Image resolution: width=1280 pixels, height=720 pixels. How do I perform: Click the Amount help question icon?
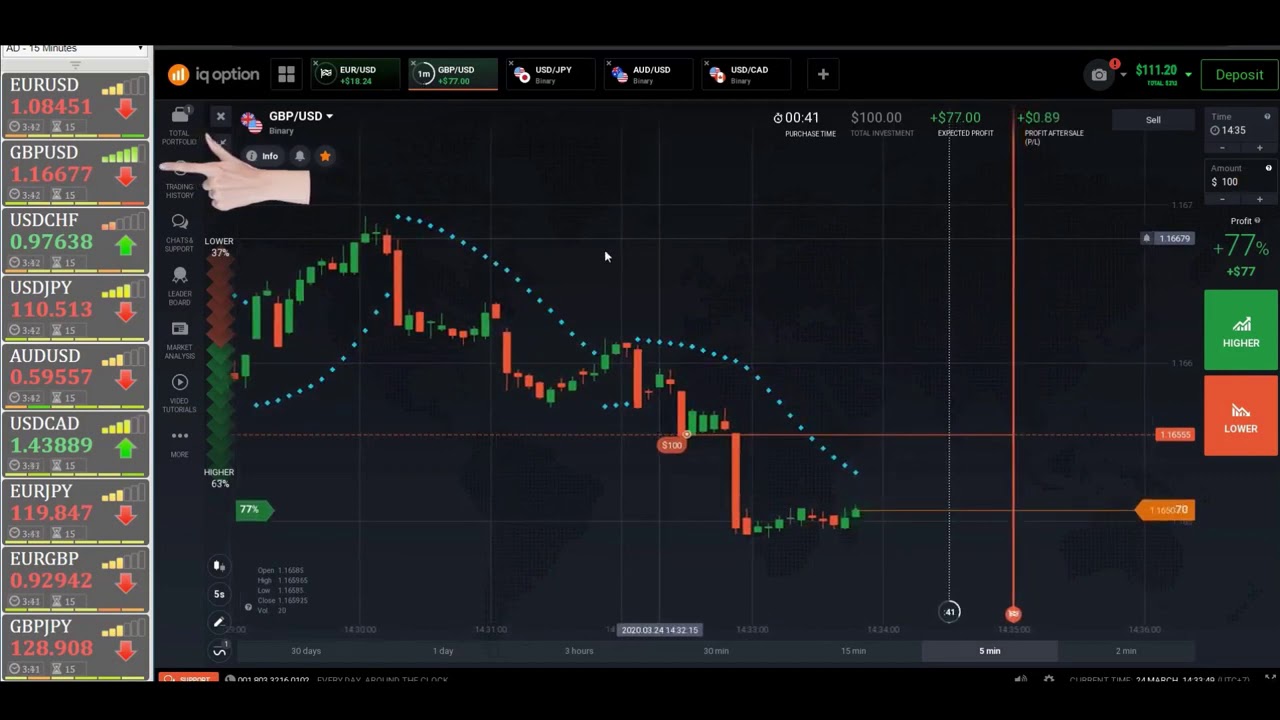[1268, 168]
